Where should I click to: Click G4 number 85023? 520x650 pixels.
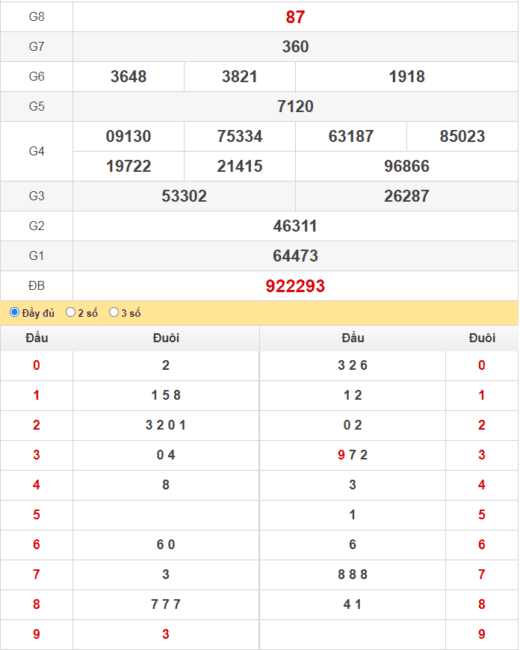coord(462,136)
